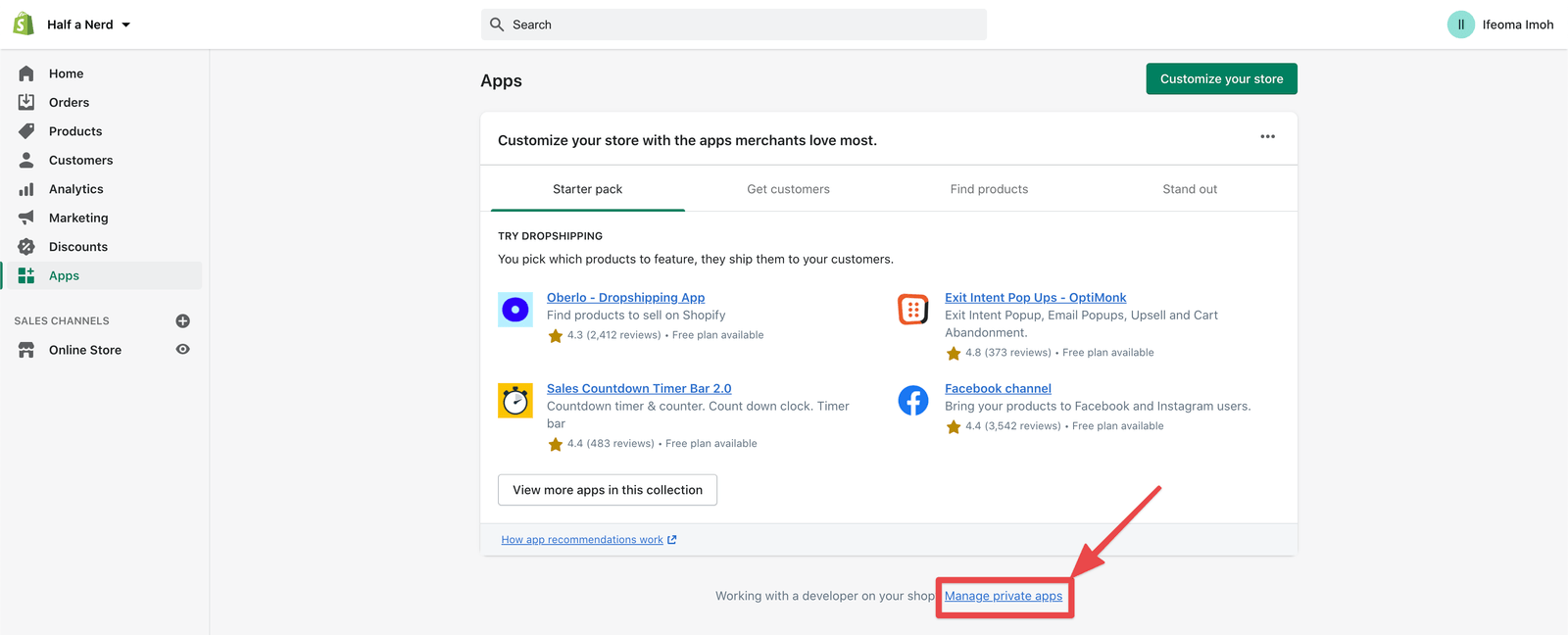The image size is (1568, 635).
Task: Click the Facebook channel app icon
Action: (x=913, y=401)
